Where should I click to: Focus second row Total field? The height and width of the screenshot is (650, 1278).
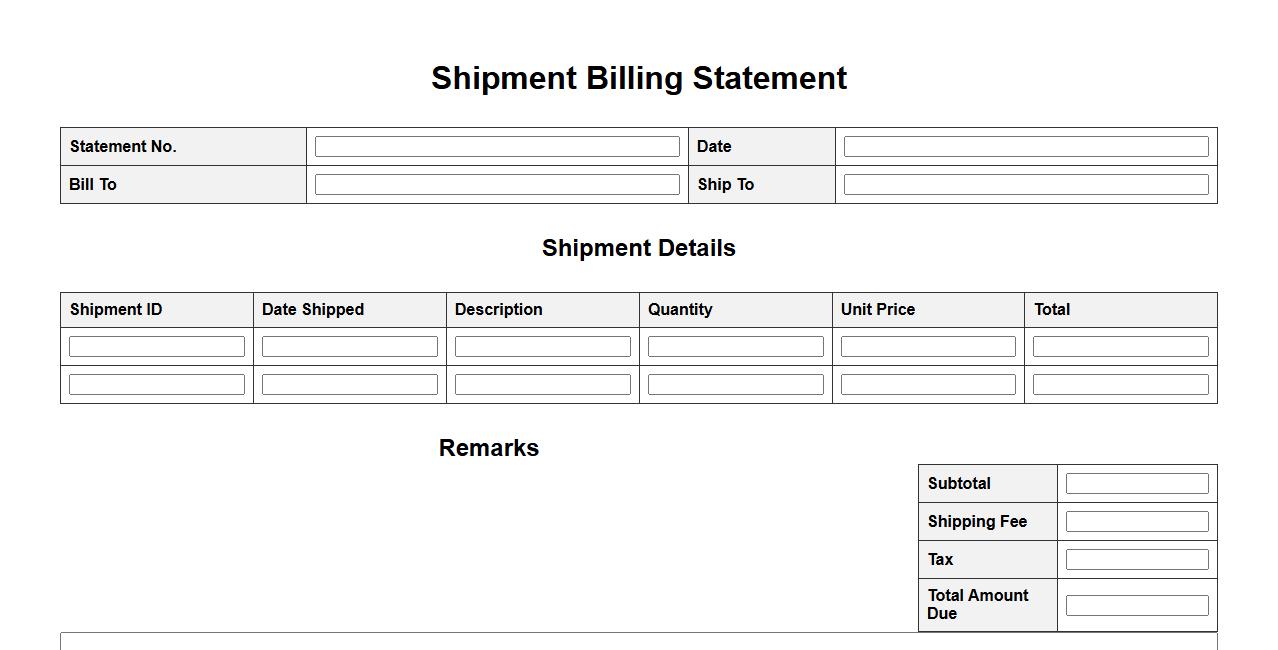[1121, 385]
